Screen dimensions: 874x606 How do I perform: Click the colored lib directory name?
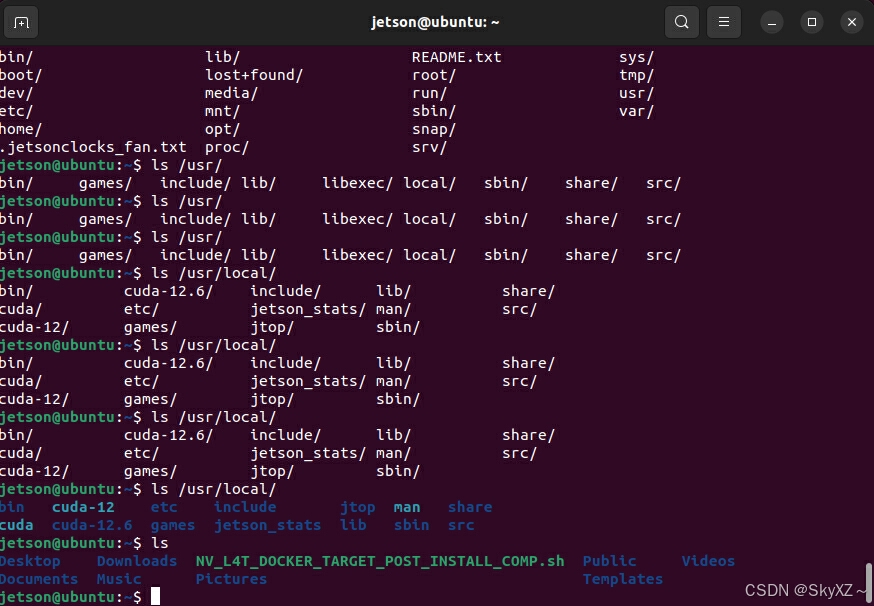click(353, 525)
